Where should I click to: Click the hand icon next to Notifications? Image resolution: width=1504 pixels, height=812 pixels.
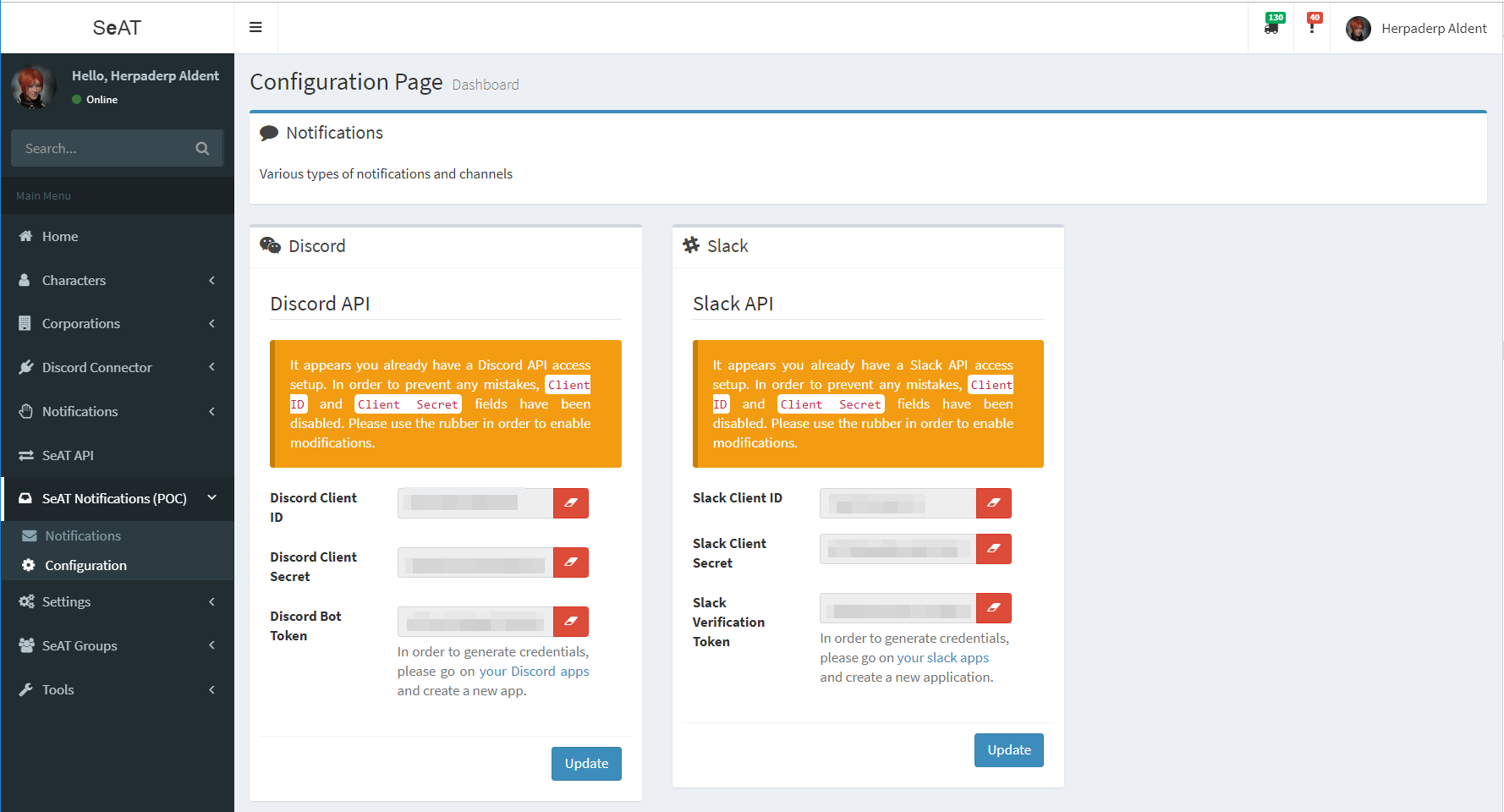pos(25,411)
